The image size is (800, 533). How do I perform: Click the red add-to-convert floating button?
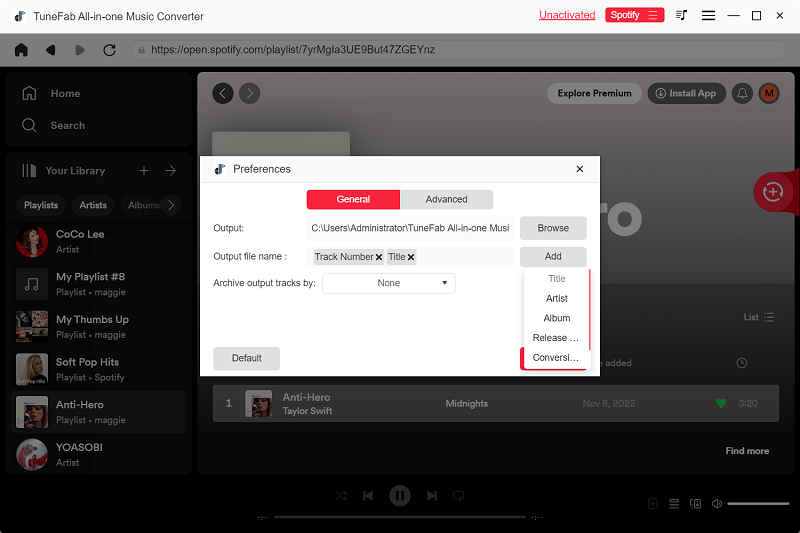coord(771,192)
